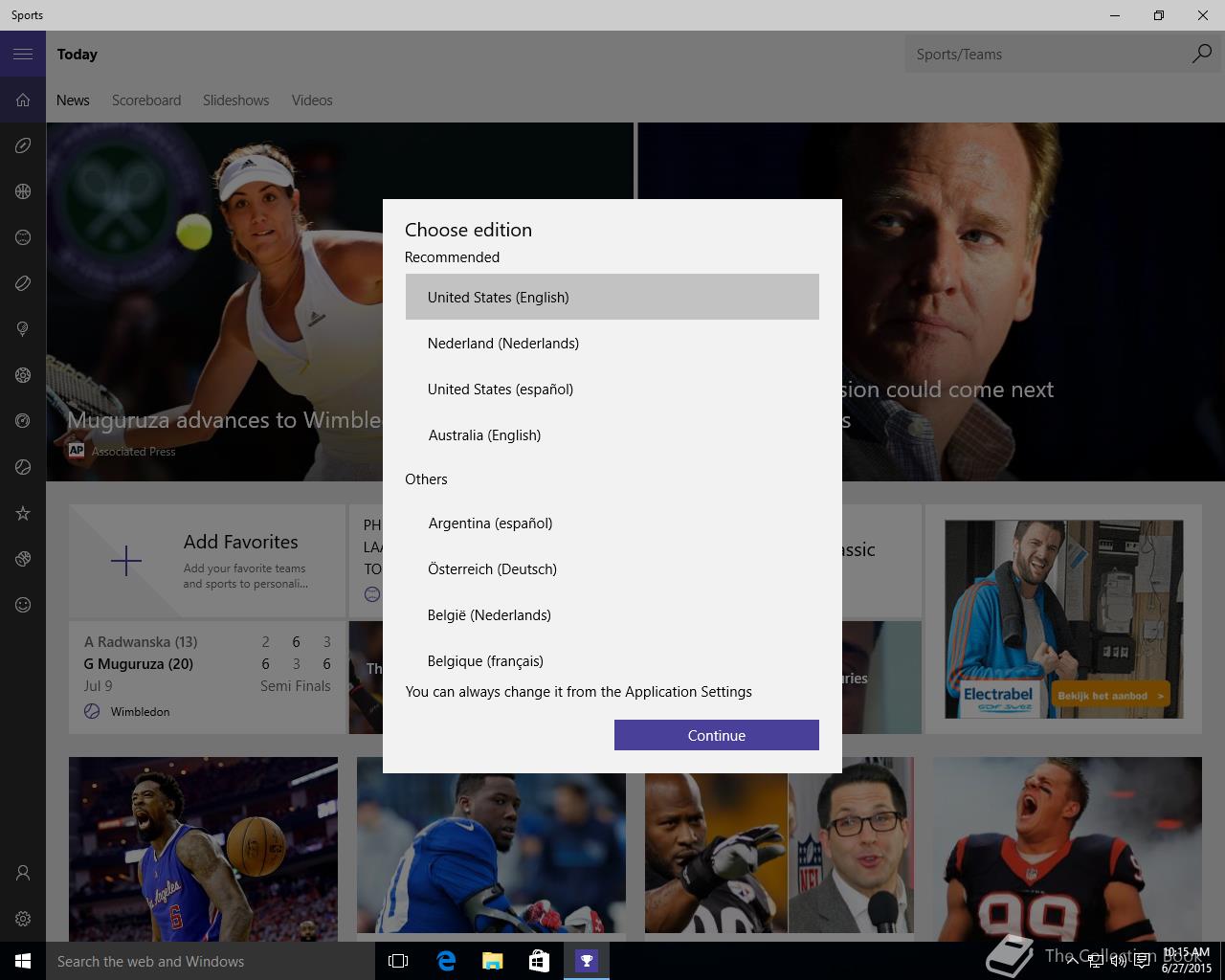
Task: Open the hamburger navigation menu
Action: 23,54
